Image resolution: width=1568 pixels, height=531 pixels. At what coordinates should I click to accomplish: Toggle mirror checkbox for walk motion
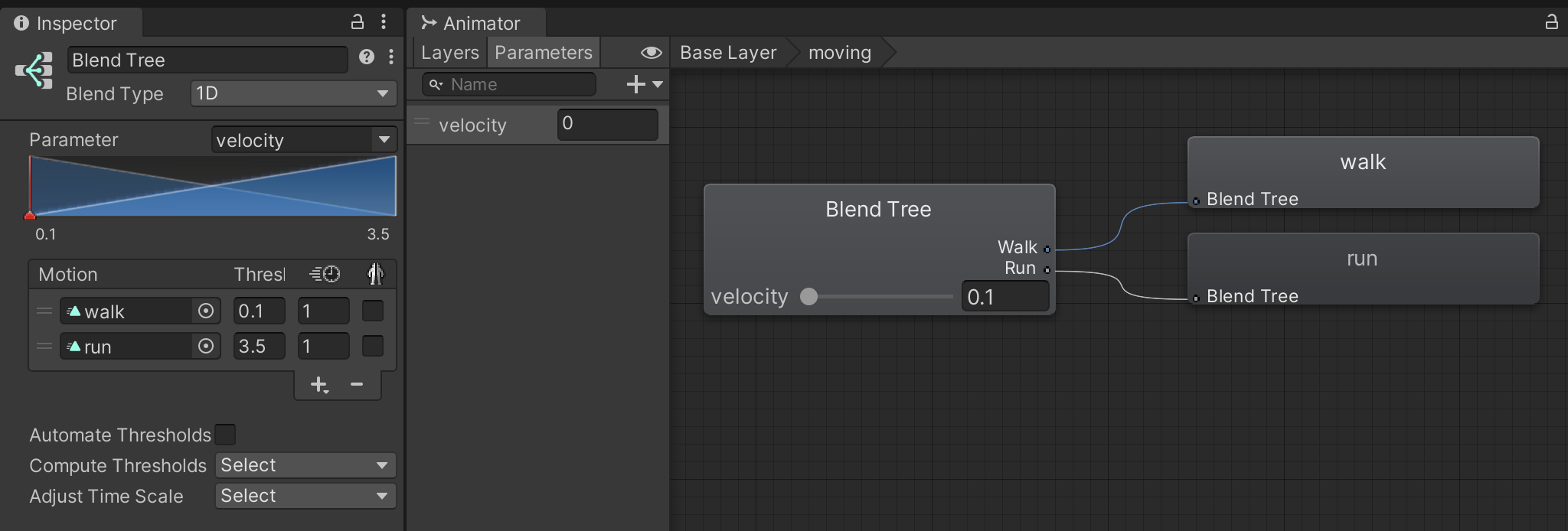[373, 311]
